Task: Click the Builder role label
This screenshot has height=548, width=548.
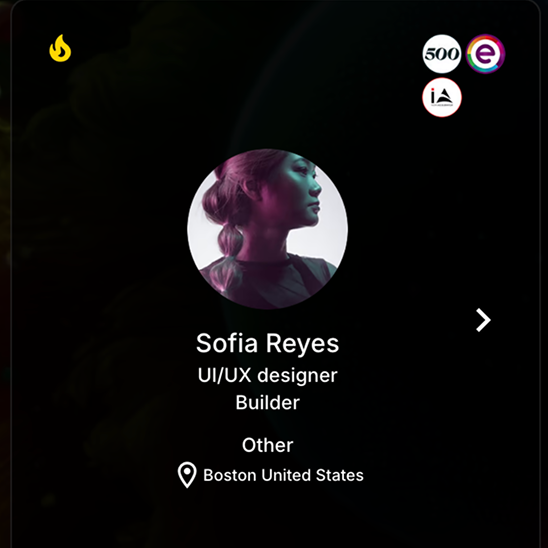Action: pos(267,403)
